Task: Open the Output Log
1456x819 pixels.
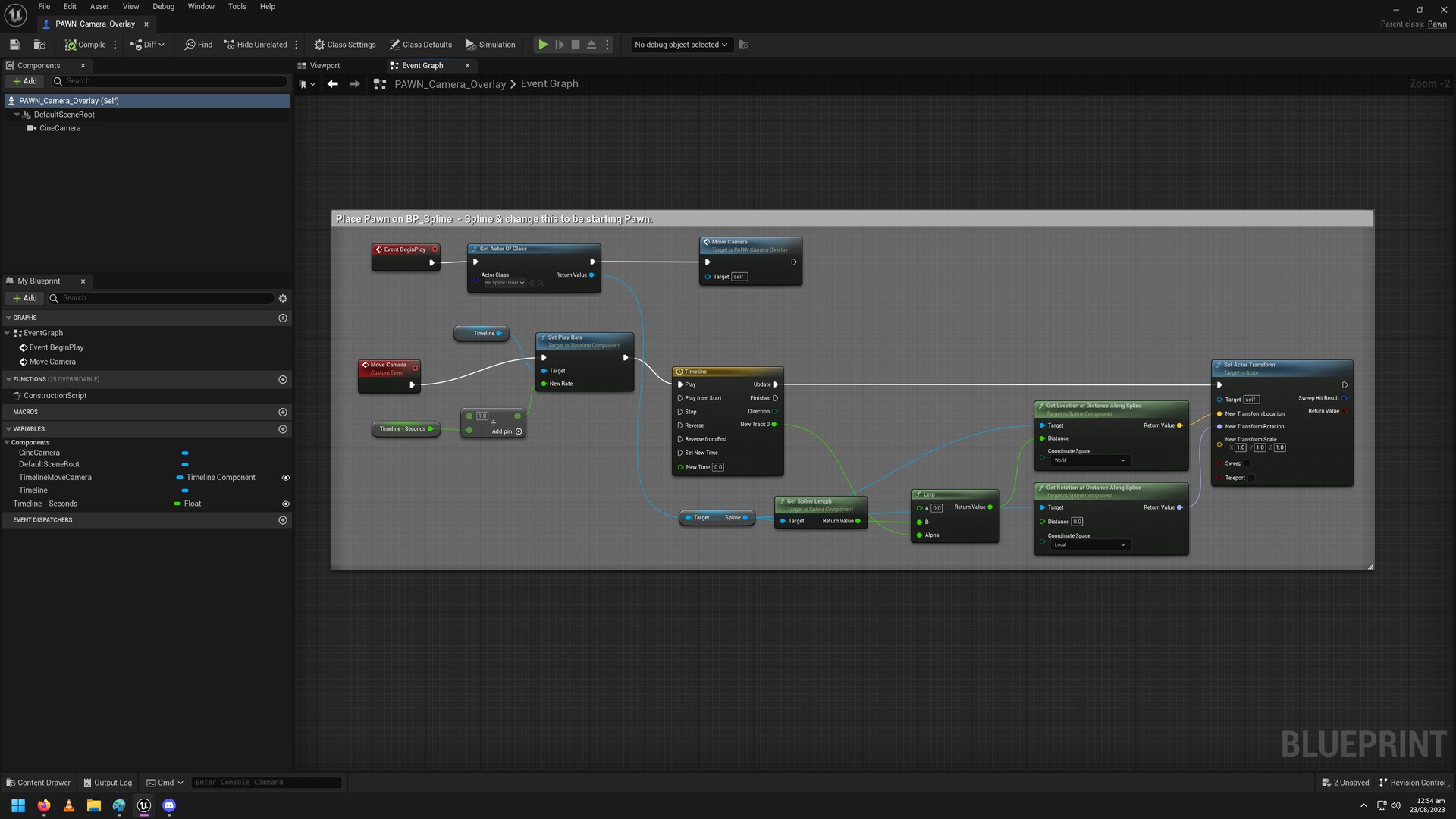Action: point(108,782)
